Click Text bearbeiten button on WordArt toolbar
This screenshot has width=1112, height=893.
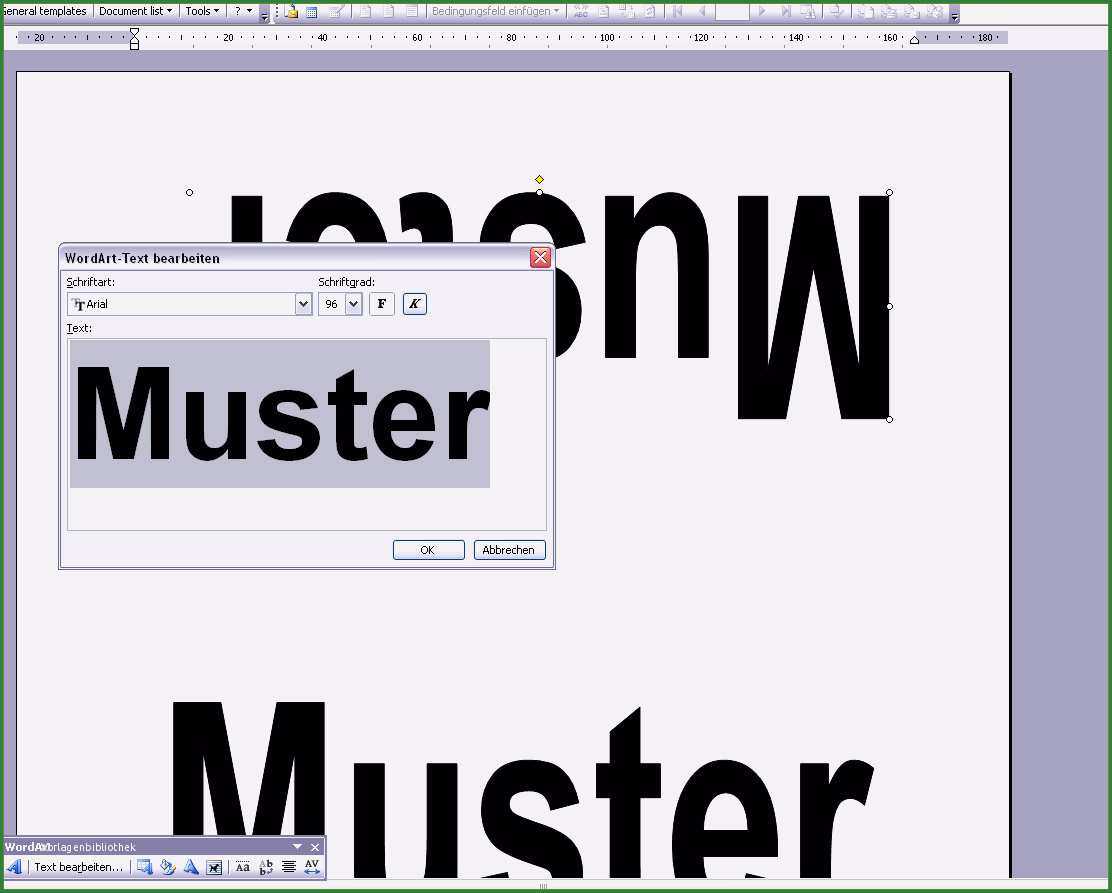point(78,867)
